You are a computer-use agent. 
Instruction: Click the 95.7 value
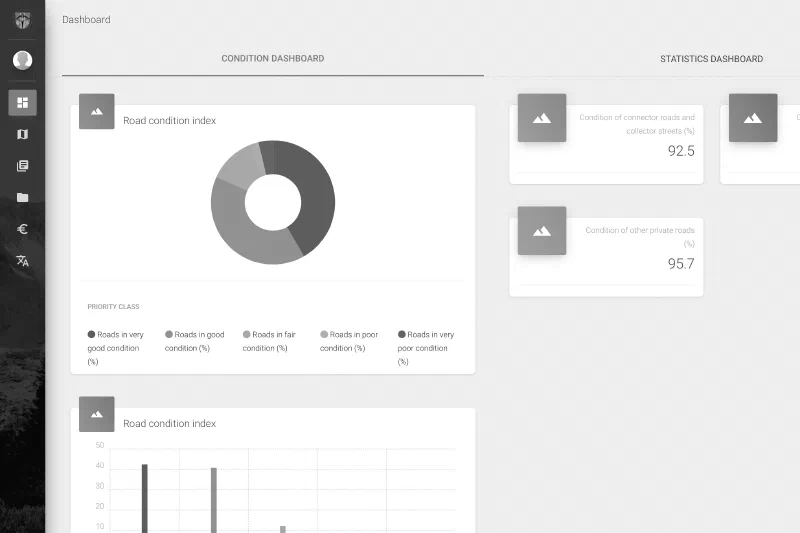[681, 264]
